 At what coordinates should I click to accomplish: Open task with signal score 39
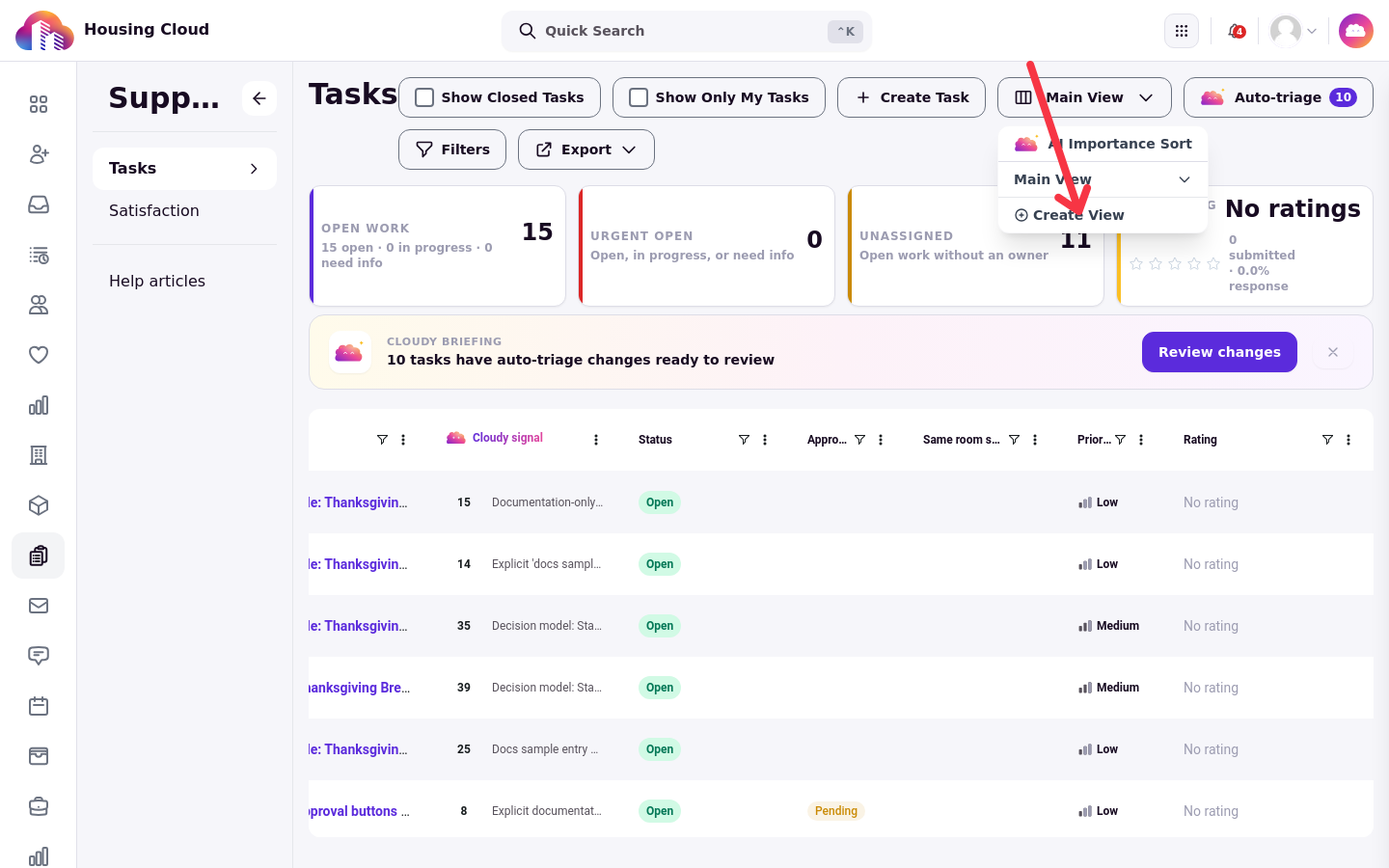point(359,688)
